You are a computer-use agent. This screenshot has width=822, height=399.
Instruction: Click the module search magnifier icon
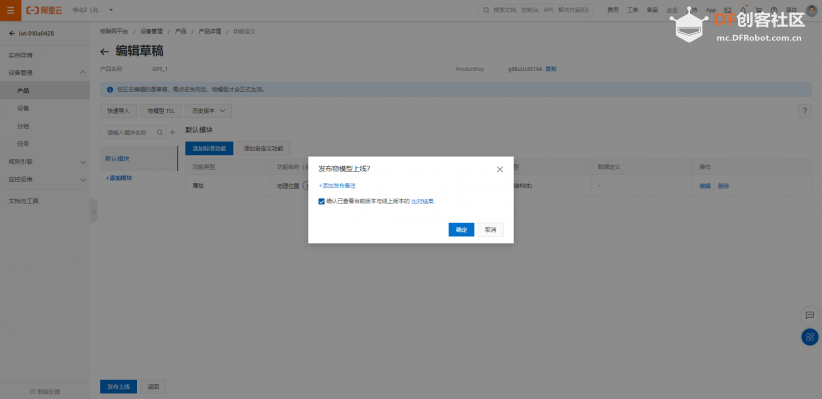[160, 132]
